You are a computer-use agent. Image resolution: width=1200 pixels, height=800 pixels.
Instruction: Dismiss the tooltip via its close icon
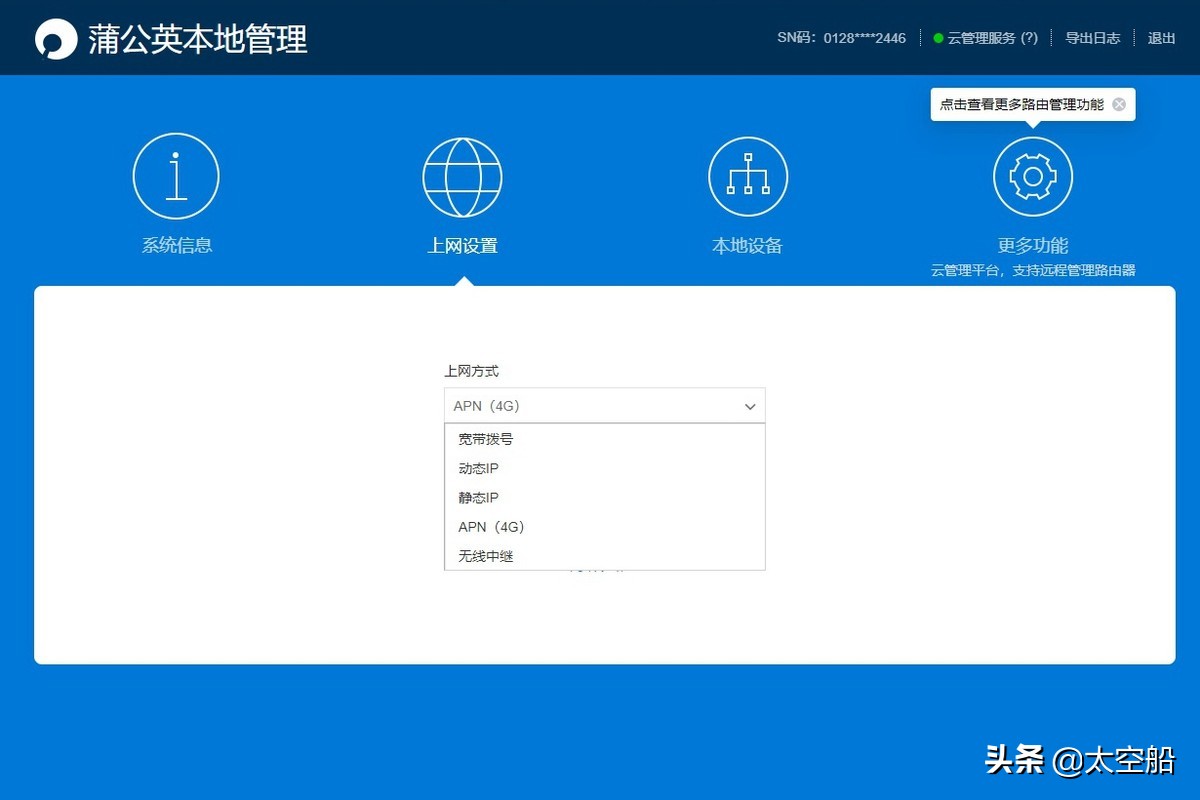click(x=1118, y=103)
